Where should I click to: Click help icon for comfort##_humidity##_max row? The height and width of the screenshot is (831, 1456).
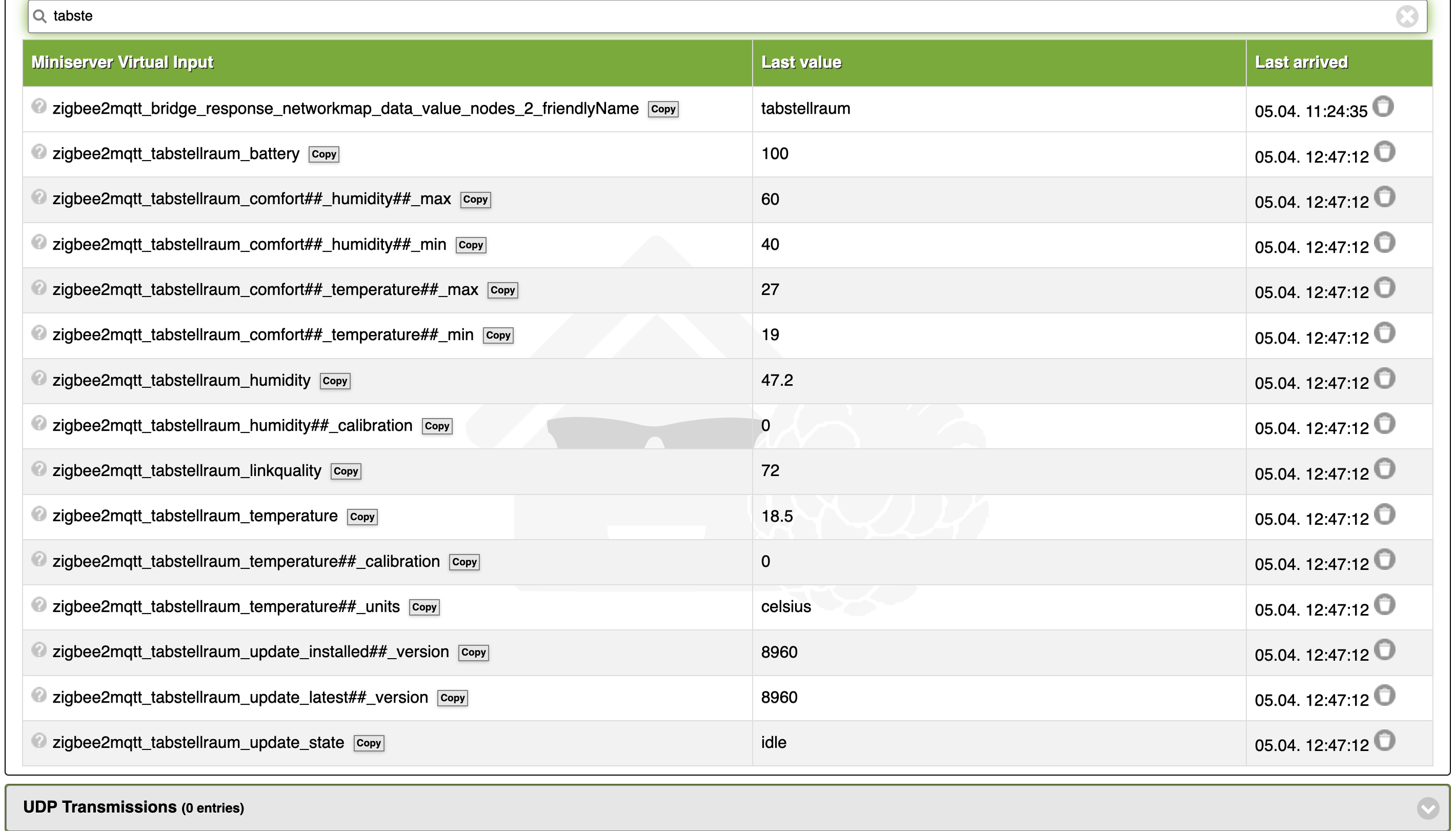(39, 197)
